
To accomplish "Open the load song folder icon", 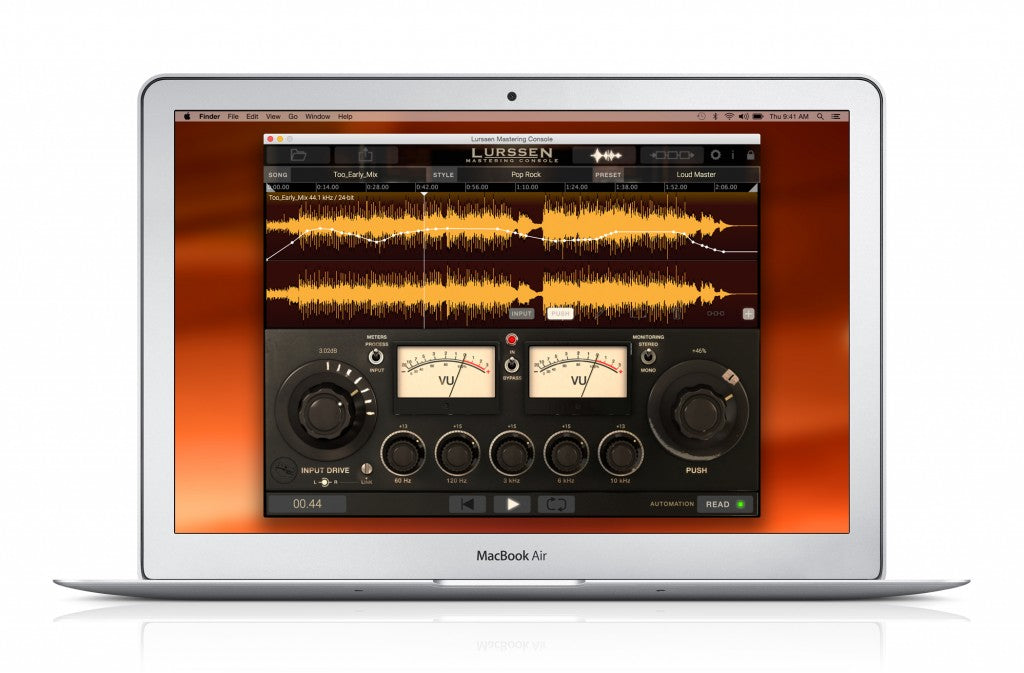I will (x=298, y=155).
